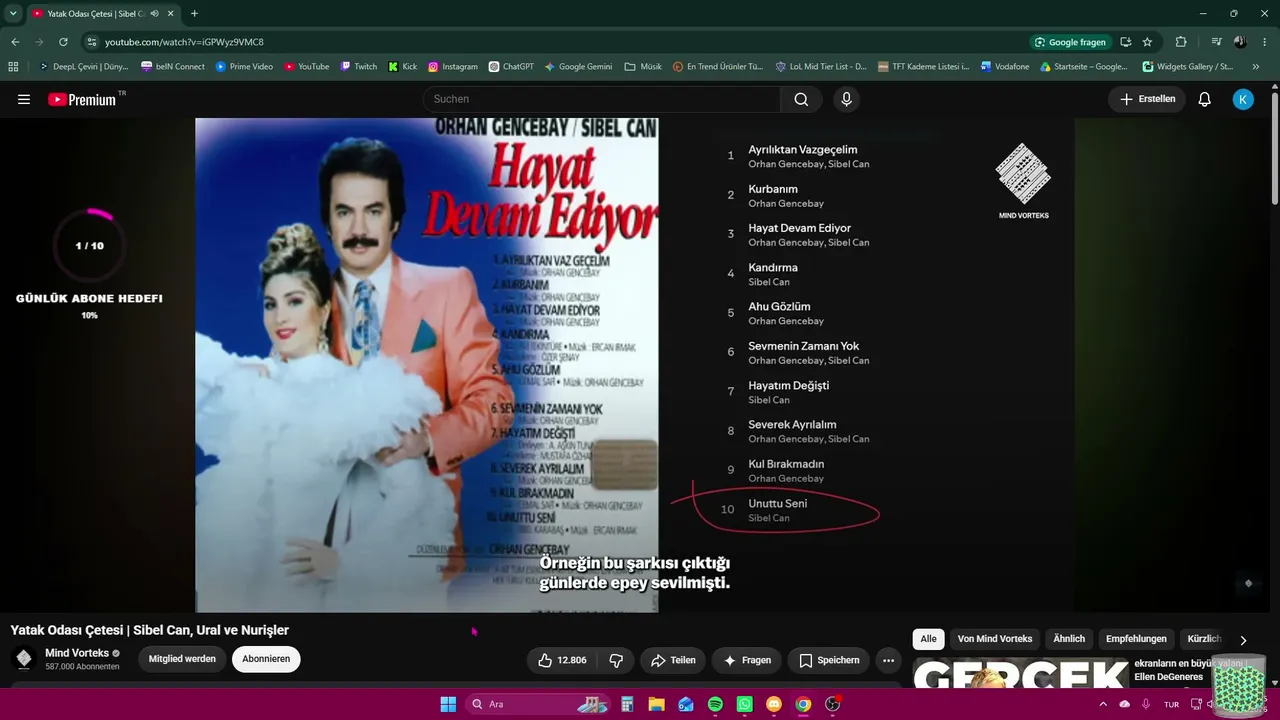Open the DeepL Çeviri bookmark
1280x720 pixels.
click(84, 67)
